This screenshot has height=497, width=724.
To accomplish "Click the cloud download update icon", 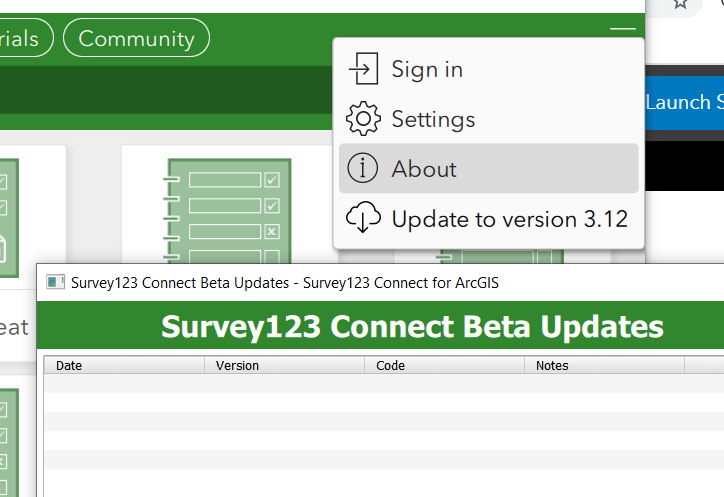I will [363, 219].
